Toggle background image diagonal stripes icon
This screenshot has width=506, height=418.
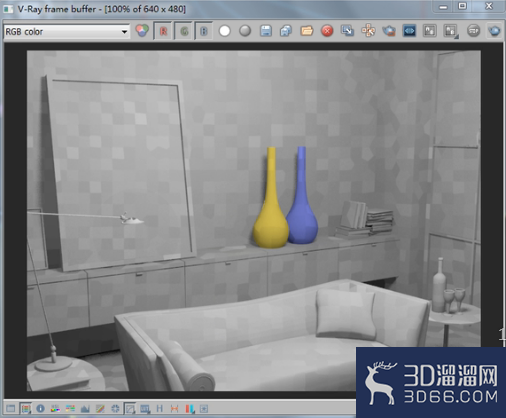[100, 408]
